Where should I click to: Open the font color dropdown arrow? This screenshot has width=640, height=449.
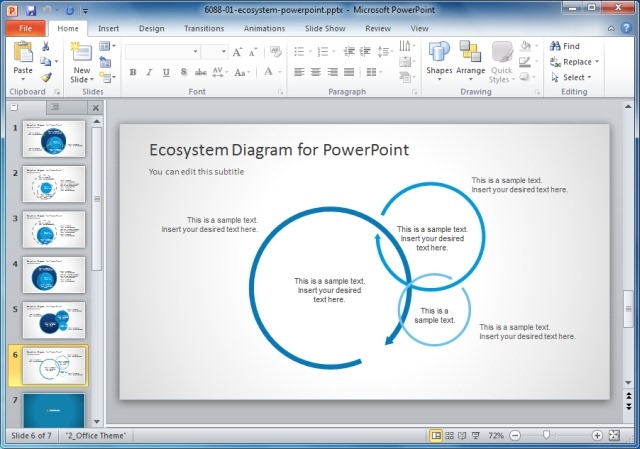tap(280, 72)
